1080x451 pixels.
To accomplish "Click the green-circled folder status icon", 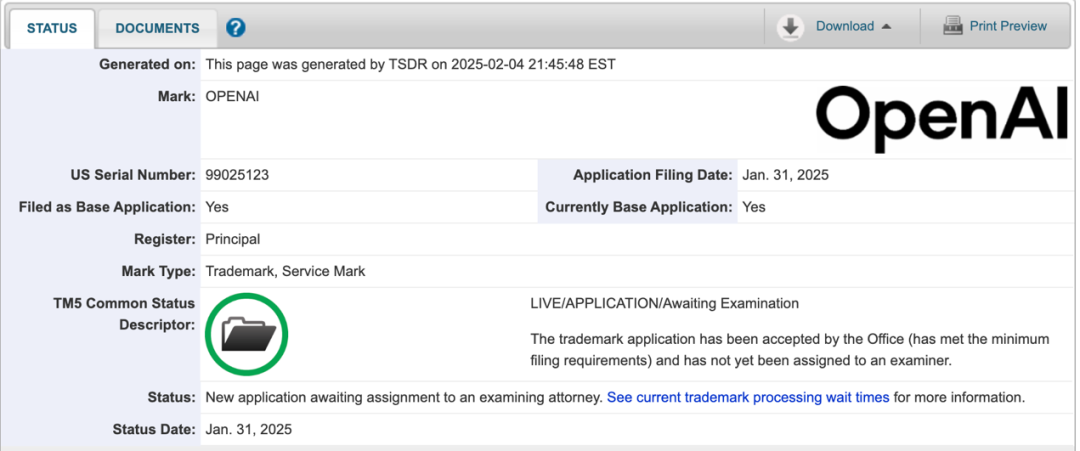I will (247, 335).
